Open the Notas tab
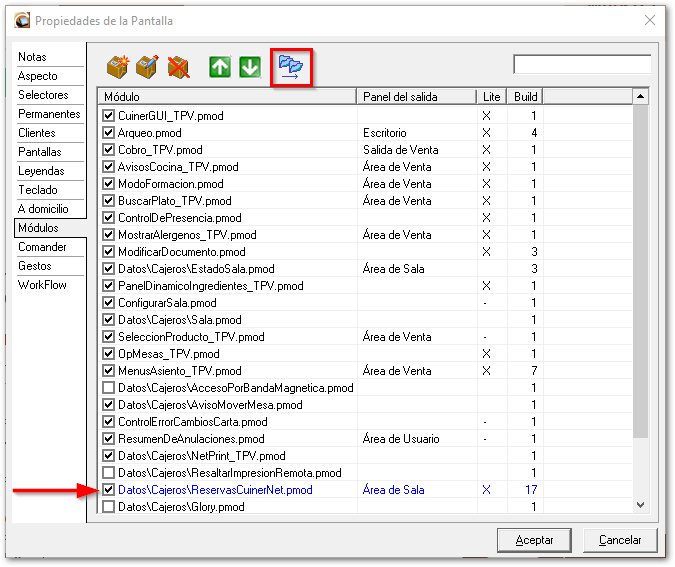 (50, 57)
